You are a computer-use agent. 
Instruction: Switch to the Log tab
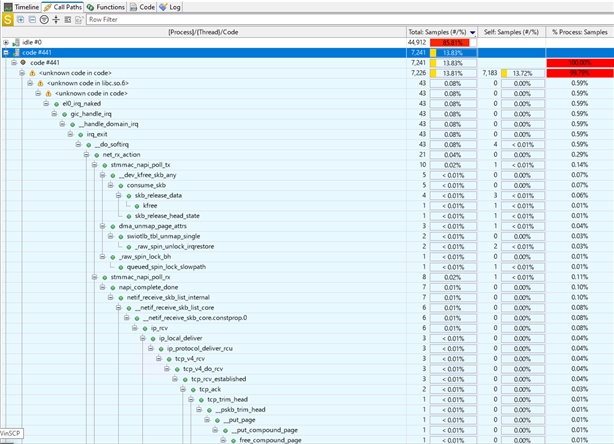point(171,6)
